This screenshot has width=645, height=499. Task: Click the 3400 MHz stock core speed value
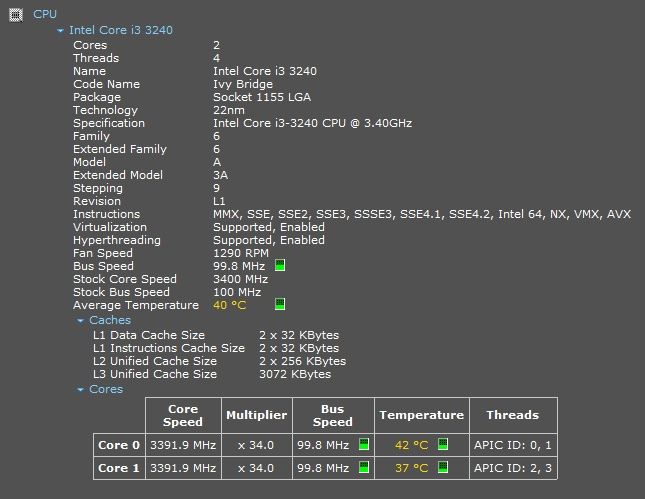coord(241,279)
